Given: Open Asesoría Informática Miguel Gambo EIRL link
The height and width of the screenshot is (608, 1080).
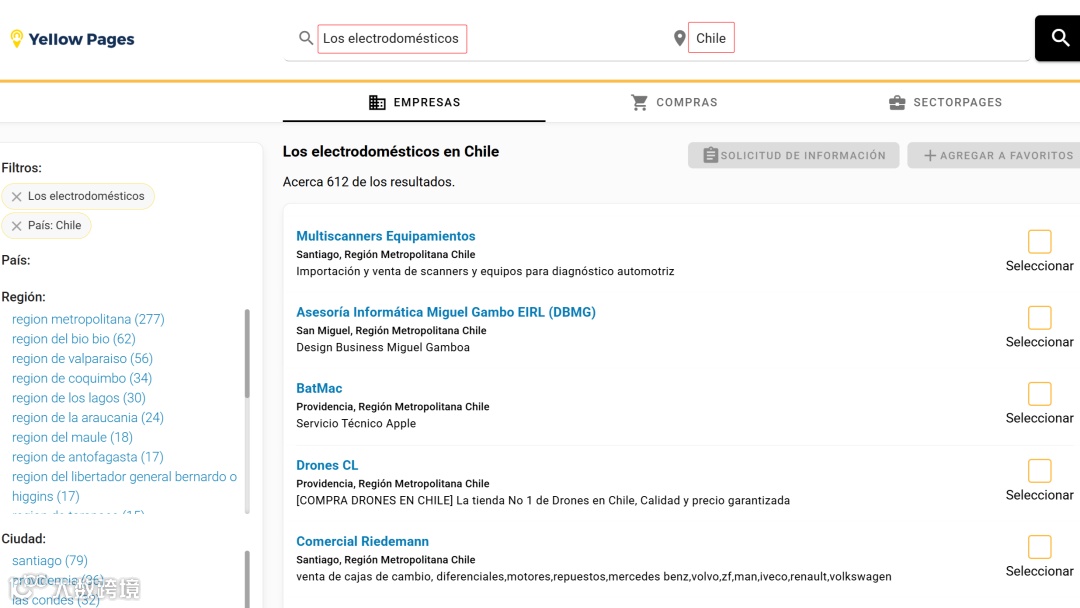Looking at the screenshot, I should (446, 312).
